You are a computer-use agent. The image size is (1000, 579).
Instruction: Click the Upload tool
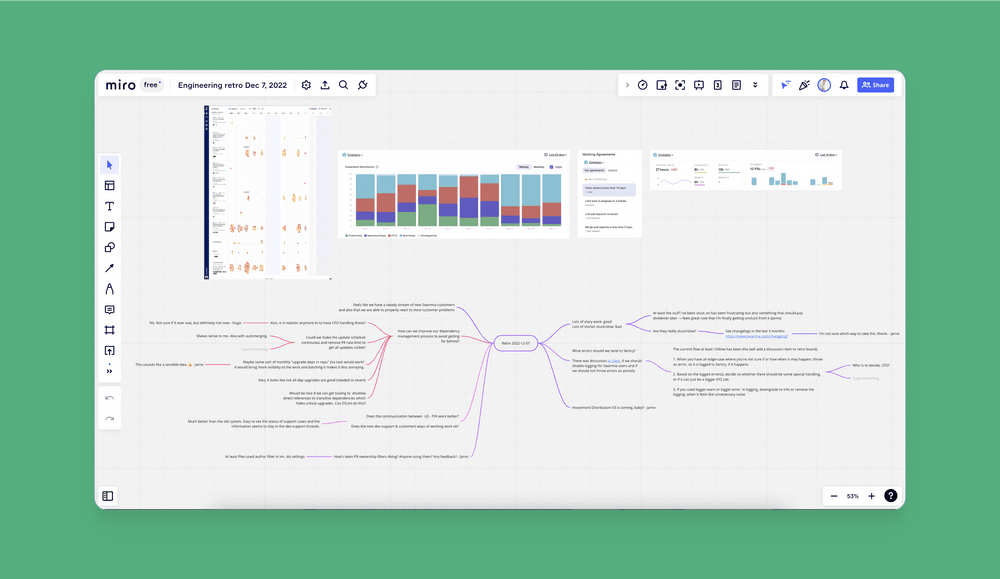(110, 351)
